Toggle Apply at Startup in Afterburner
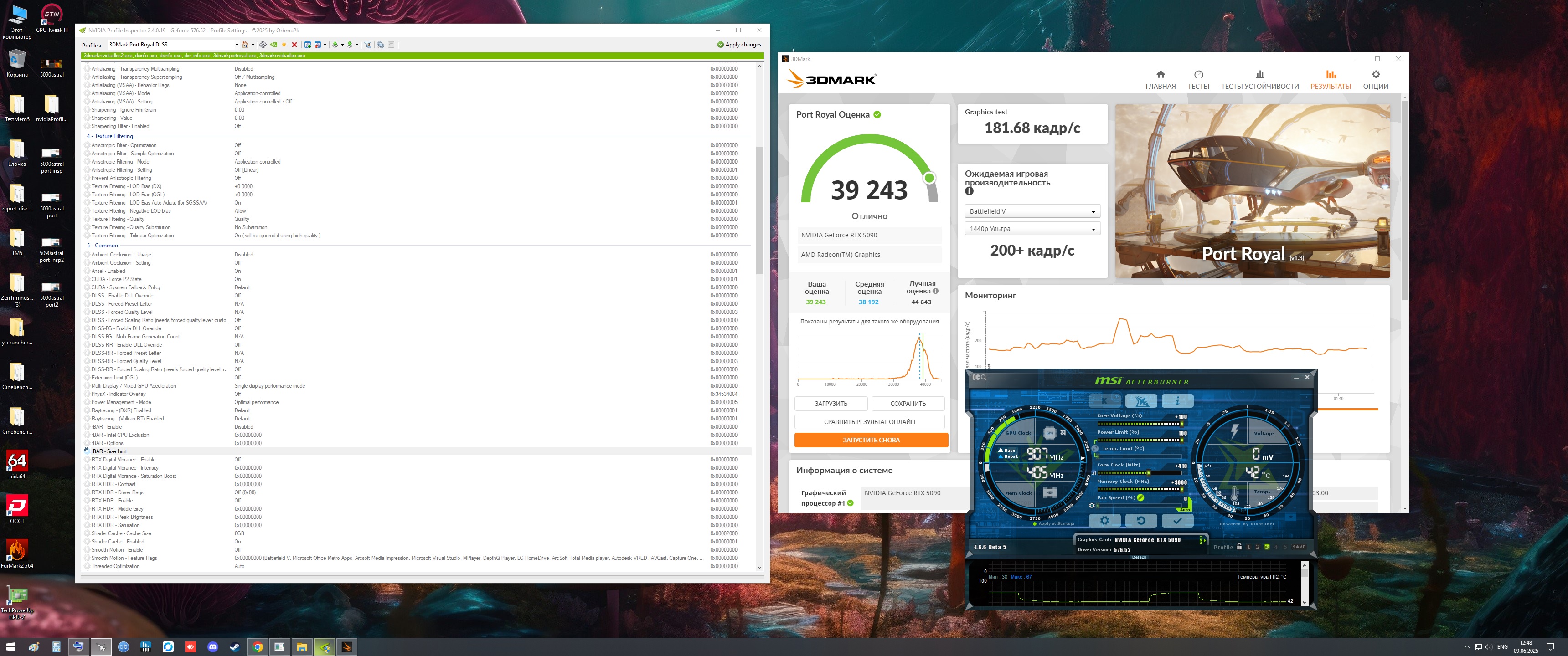 pyautogui.click(x=1035, y=523)
